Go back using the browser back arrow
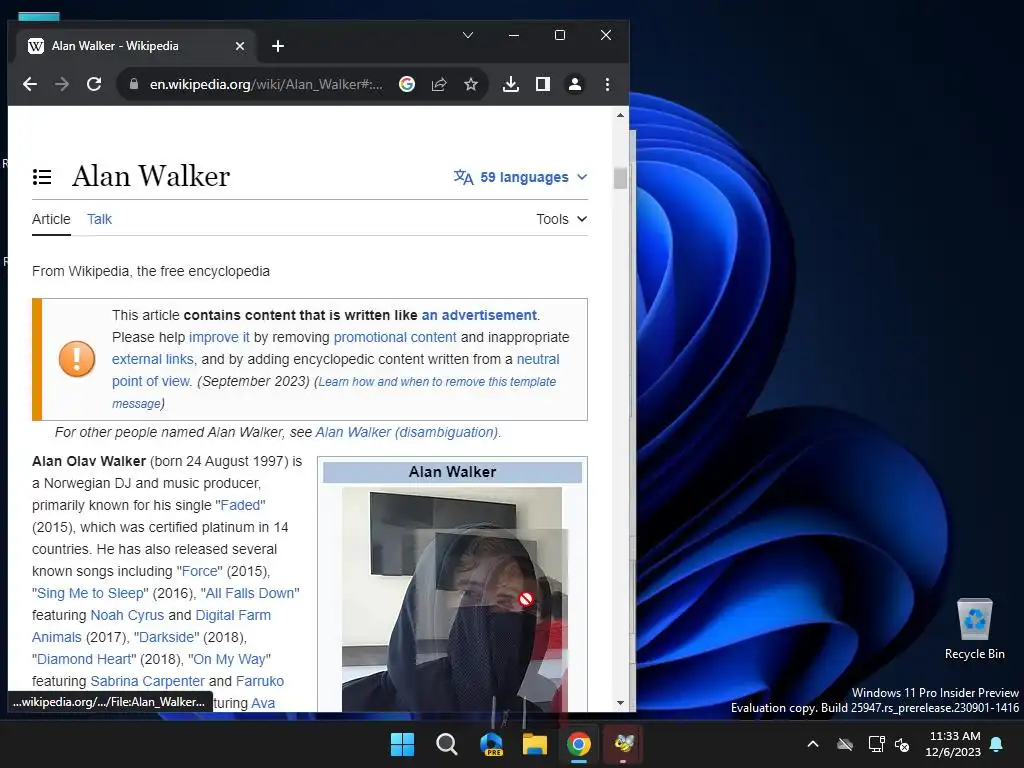The height and width of the screenshot is (768, 1024). [30, 84]
